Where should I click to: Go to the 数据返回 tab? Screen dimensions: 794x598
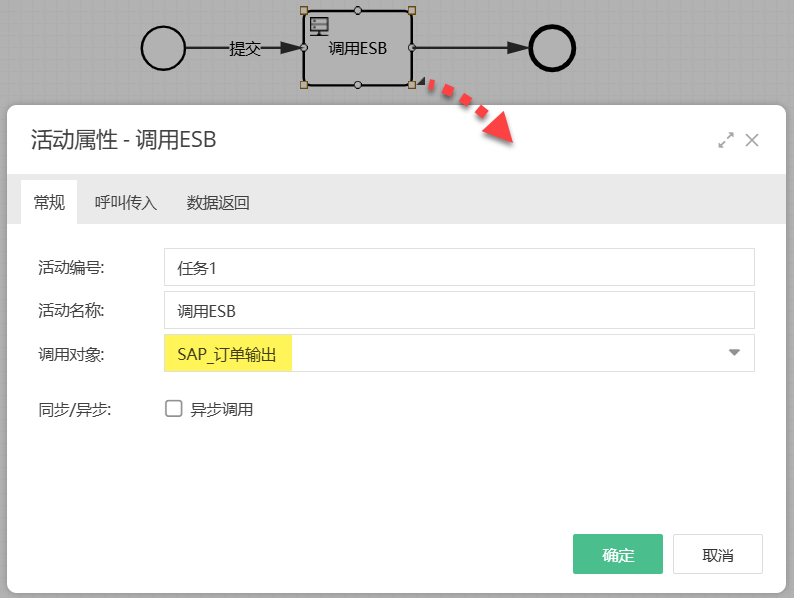(x=218, y=202)
